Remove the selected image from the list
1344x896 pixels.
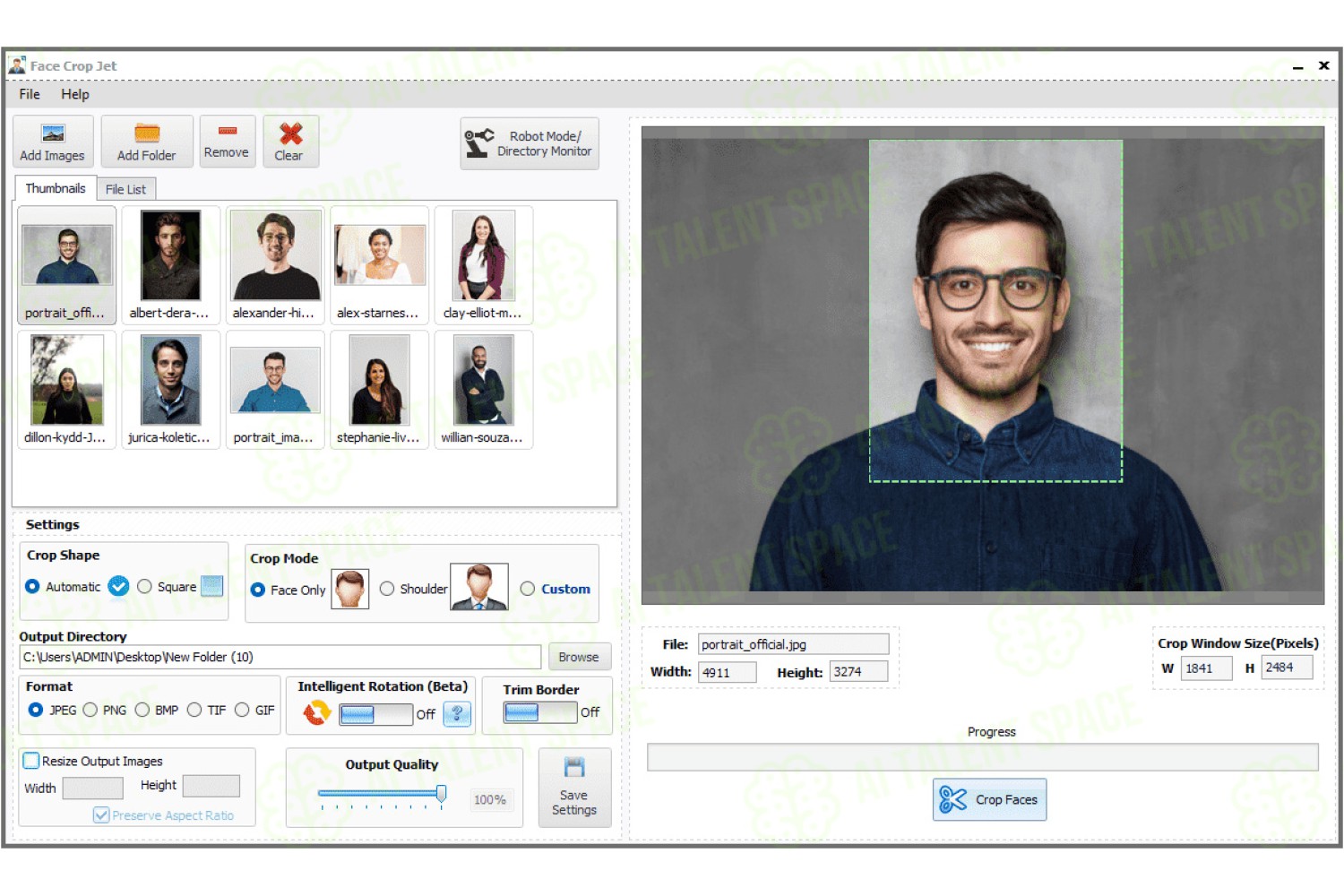pos(227,142)
